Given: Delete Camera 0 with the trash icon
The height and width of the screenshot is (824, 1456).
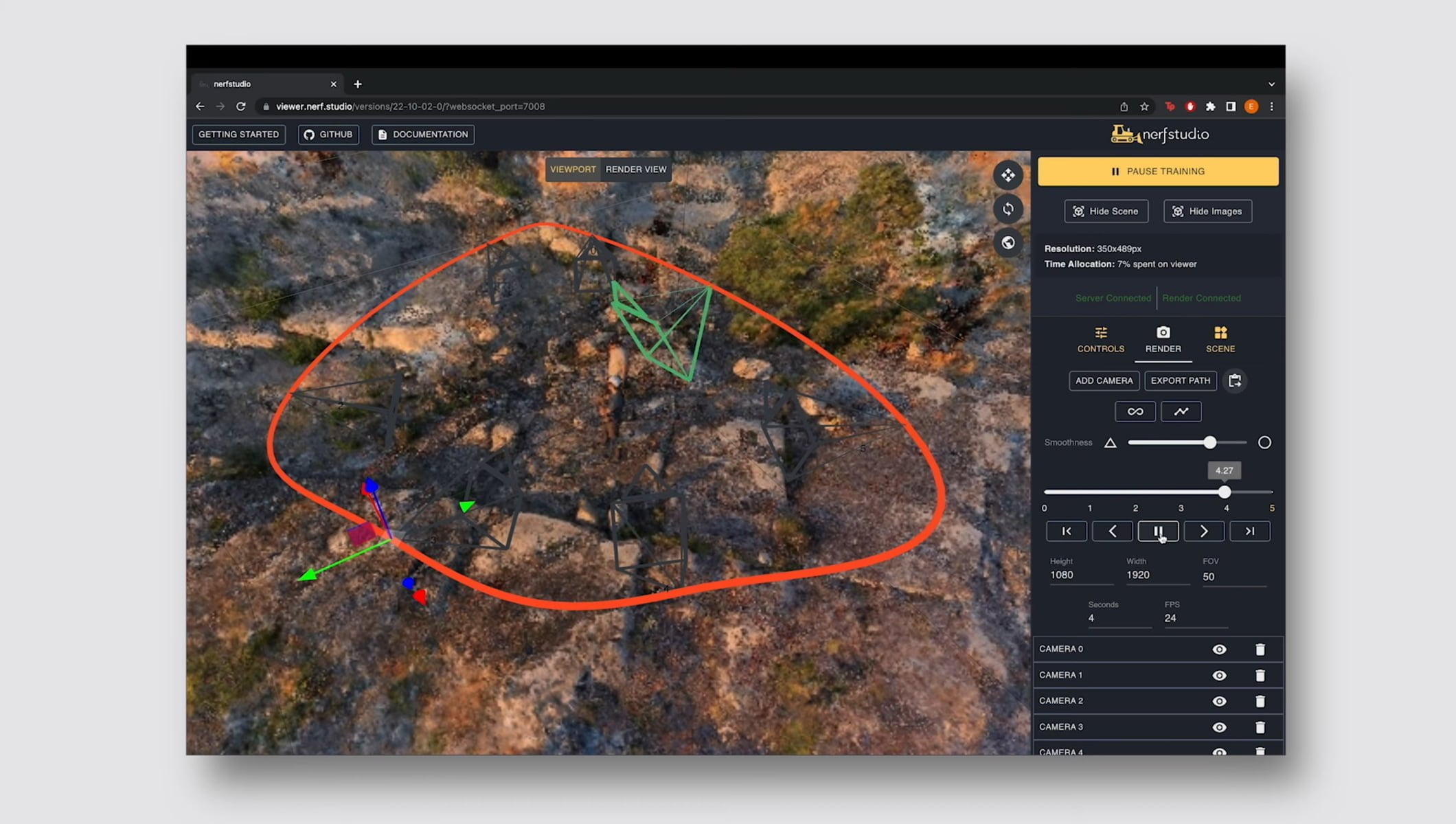Looking at the screenshot, I should [x=1260, y=649].
